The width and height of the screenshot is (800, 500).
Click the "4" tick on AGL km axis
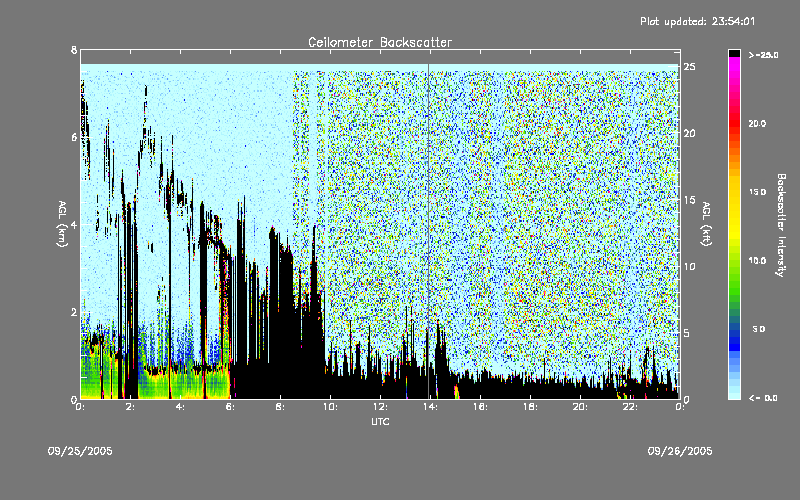(74, 224)
